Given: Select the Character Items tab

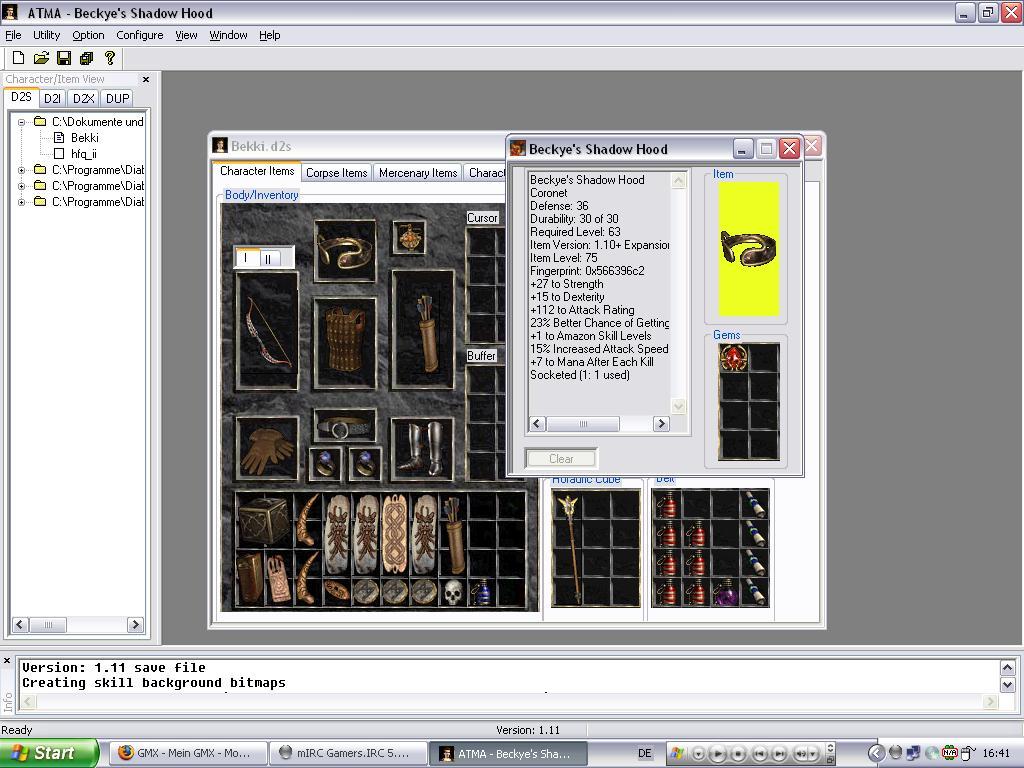Looking at the screenshot, I should tap(257, 171).
